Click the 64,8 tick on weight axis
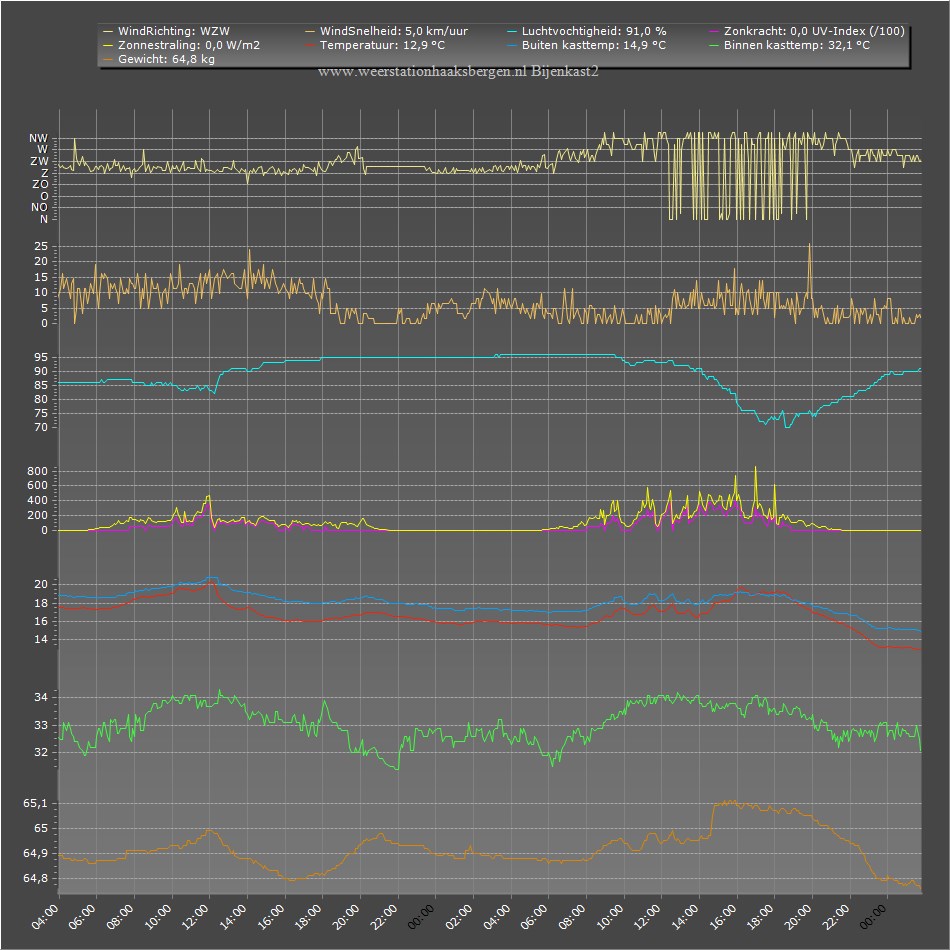Viewport: 950px width, 950px height. click(36, 878)
